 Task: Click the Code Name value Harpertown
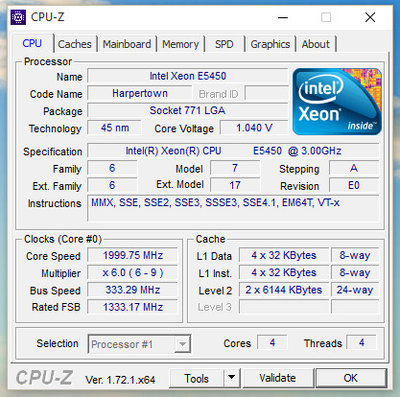[x=140, y=93]
